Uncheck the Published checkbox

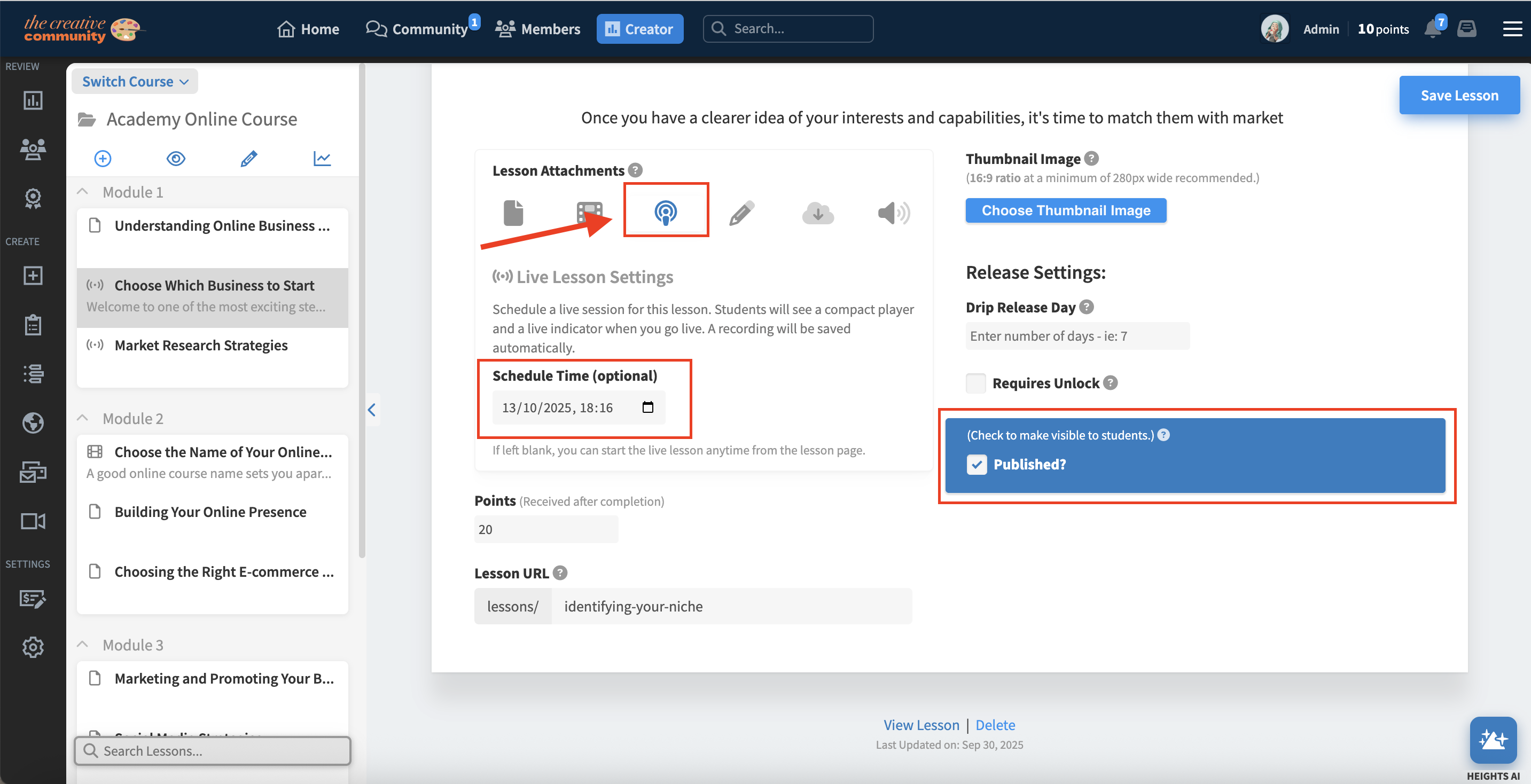[x=977, y=464]
